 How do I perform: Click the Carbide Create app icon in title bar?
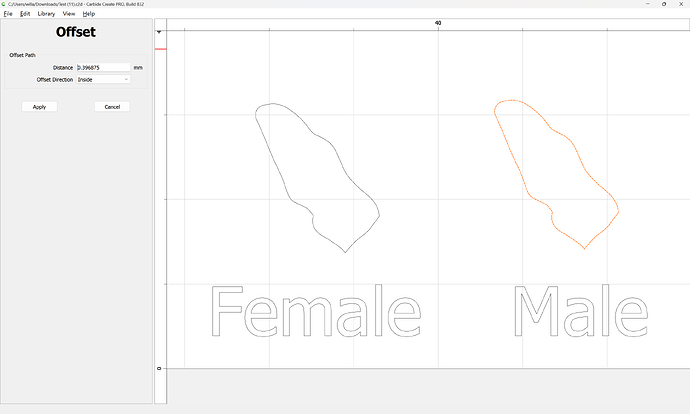point(4,4)
